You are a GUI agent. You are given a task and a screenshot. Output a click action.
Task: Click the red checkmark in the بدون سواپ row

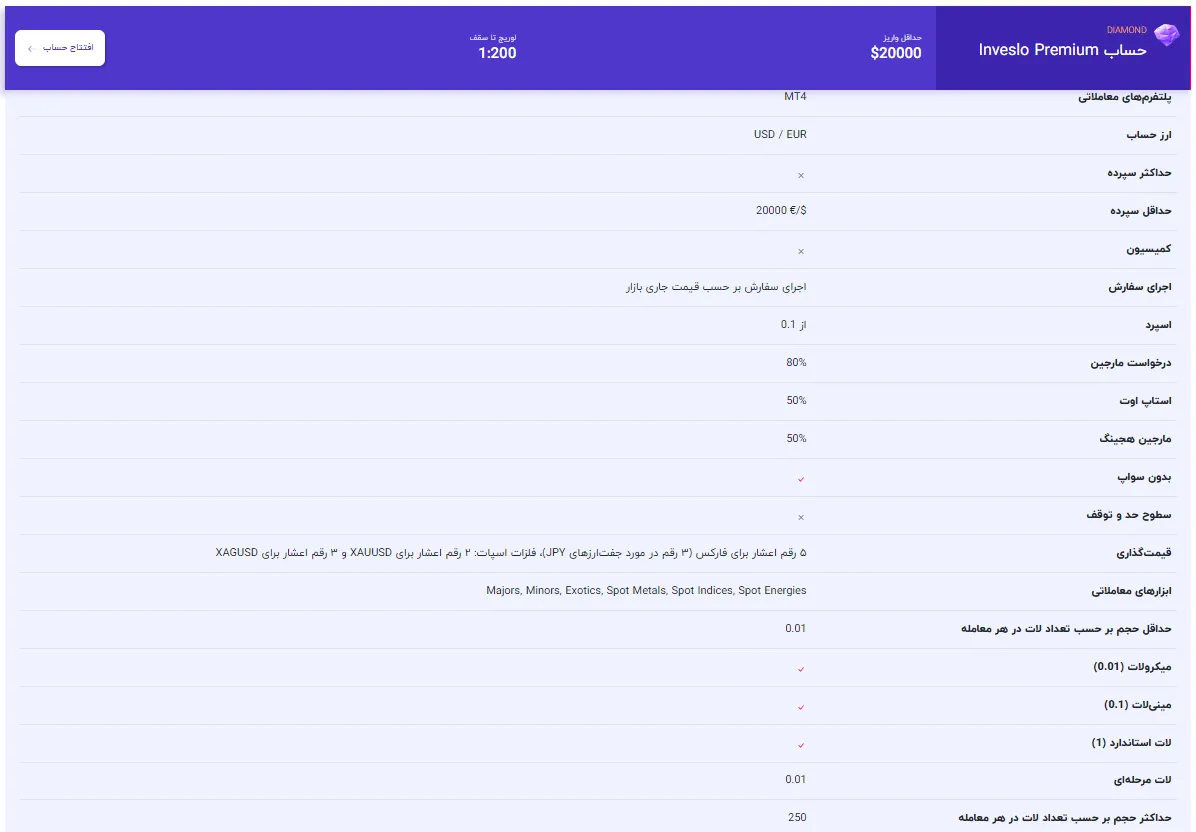point(801,479)
